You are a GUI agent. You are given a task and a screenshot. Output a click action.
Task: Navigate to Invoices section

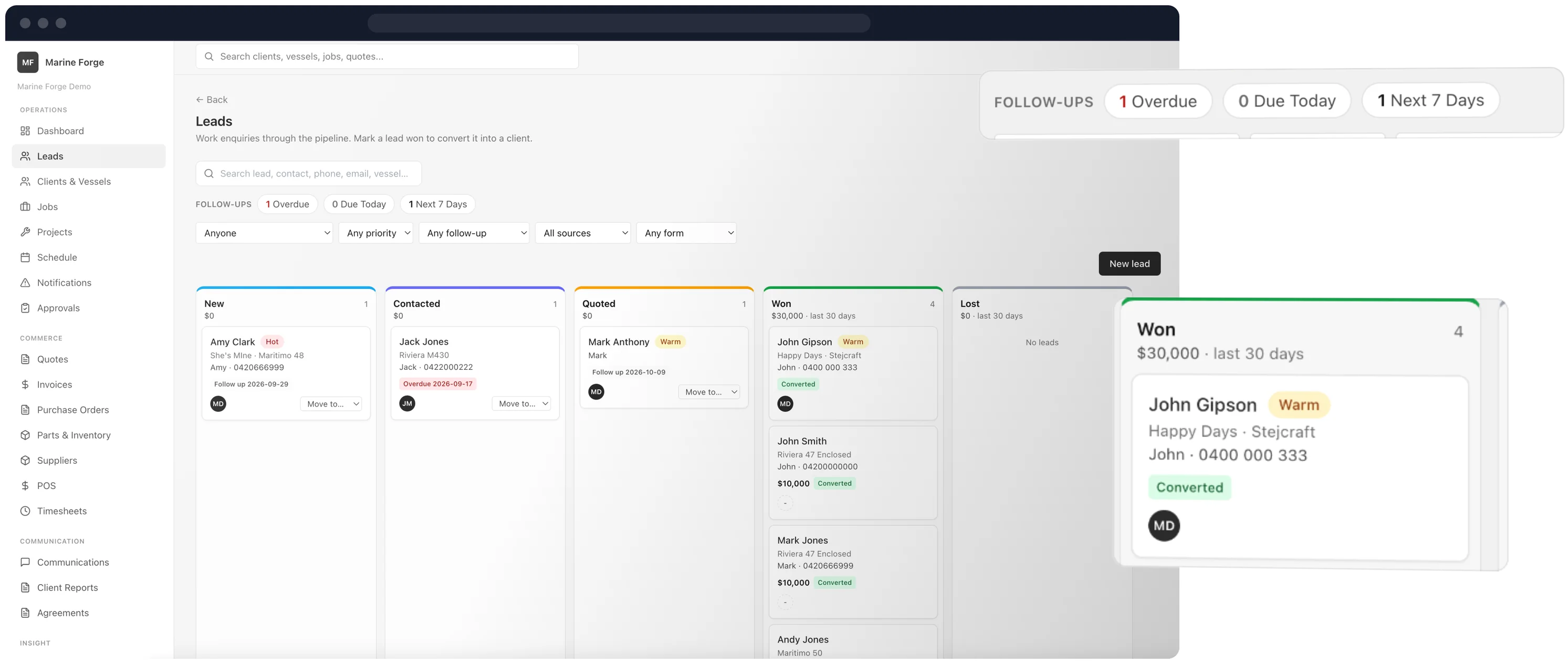(x=89, y=385)
